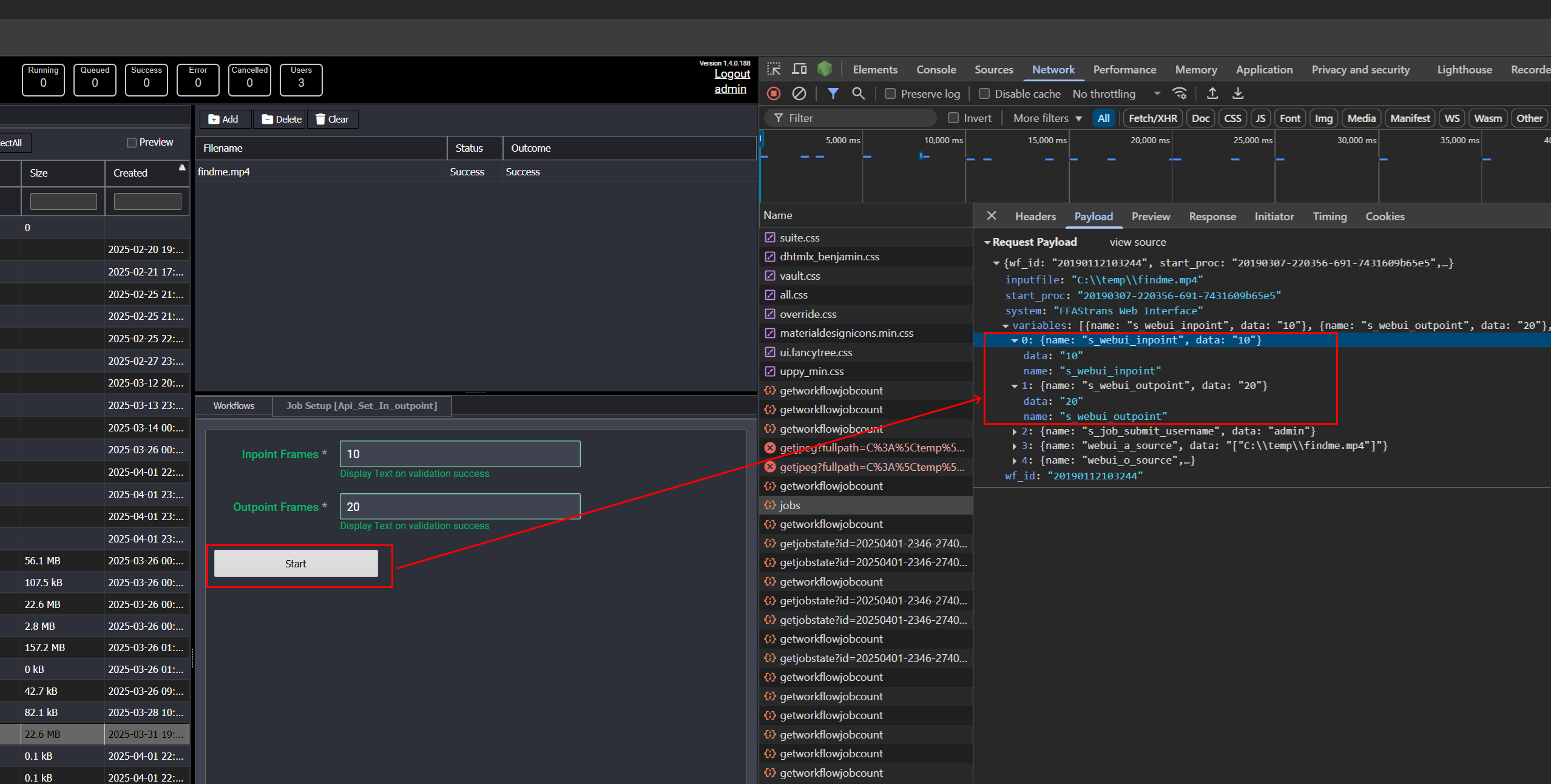Screen dimensions: 1551x784
Task: Select the All request type filter
Action: pos(1104,118)
